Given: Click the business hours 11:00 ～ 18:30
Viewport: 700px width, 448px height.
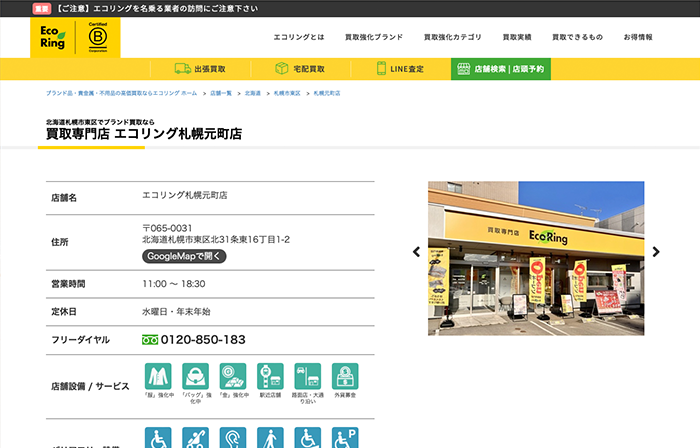Looking at the screenshot, I should tap(174, 284).
